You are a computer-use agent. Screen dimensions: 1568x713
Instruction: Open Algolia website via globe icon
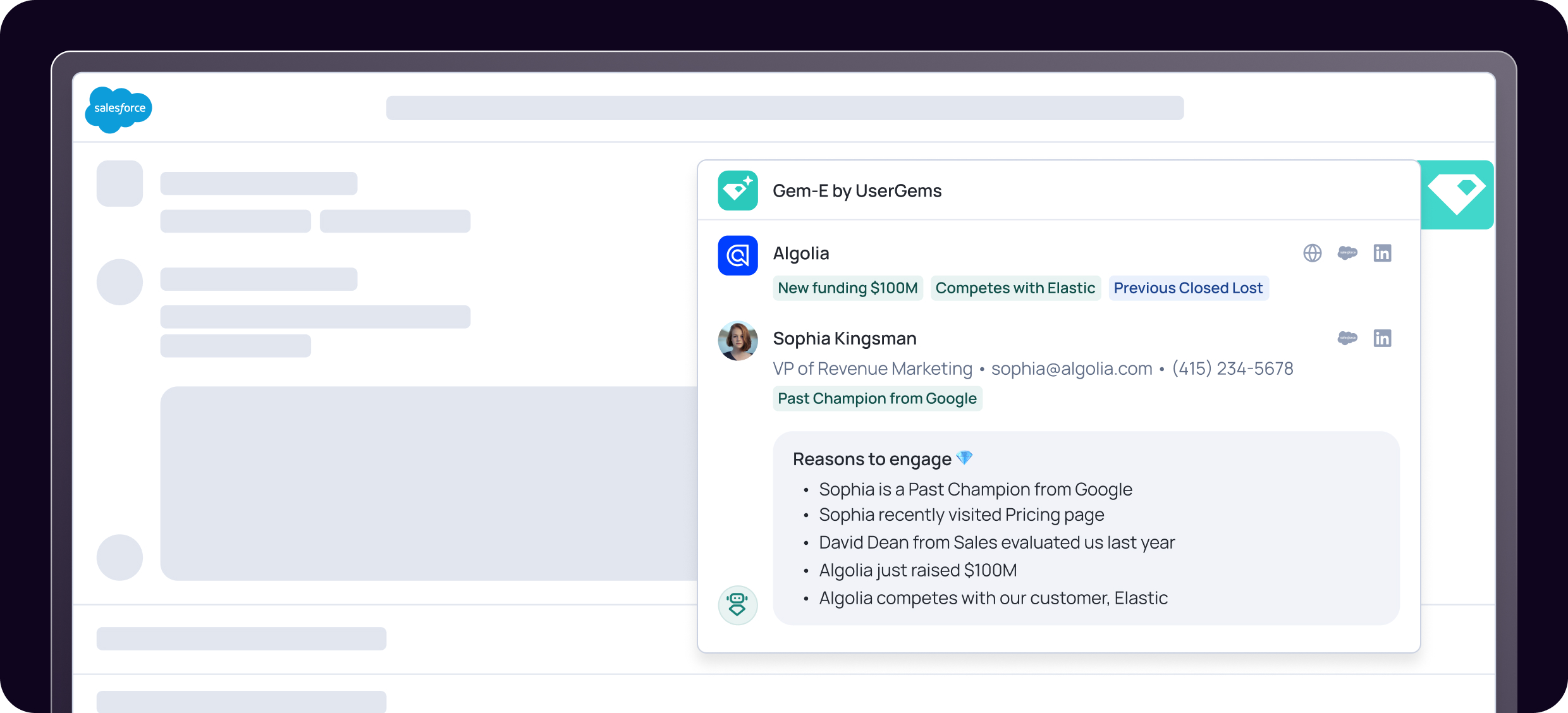(x=1312, y=253)
